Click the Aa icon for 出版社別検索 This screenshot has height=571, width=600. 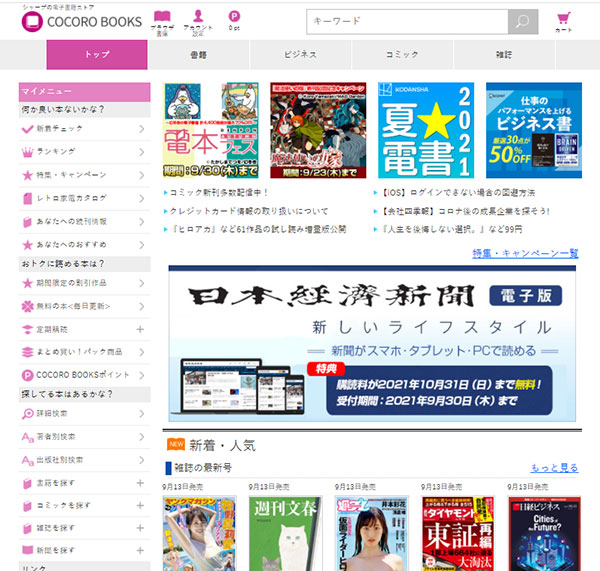[x=28, y=460]
